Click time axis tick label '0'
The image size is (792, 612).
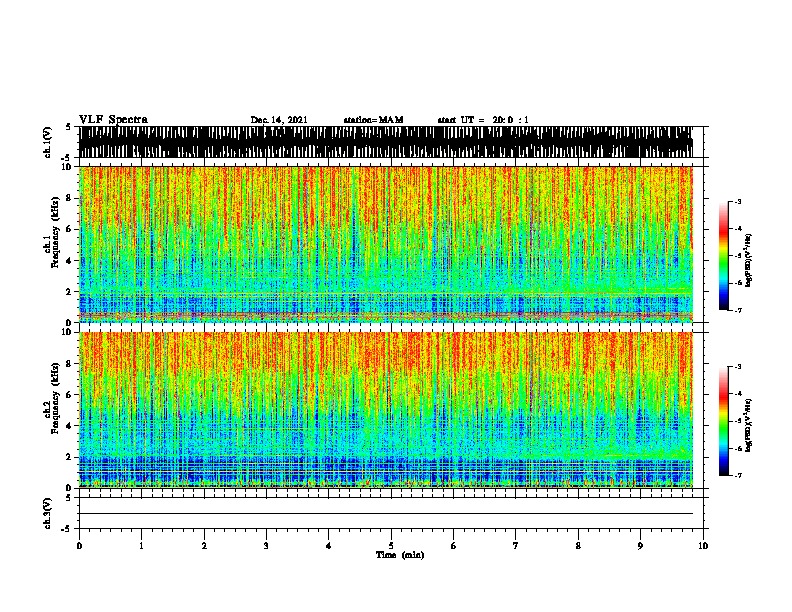click(79, 546)
